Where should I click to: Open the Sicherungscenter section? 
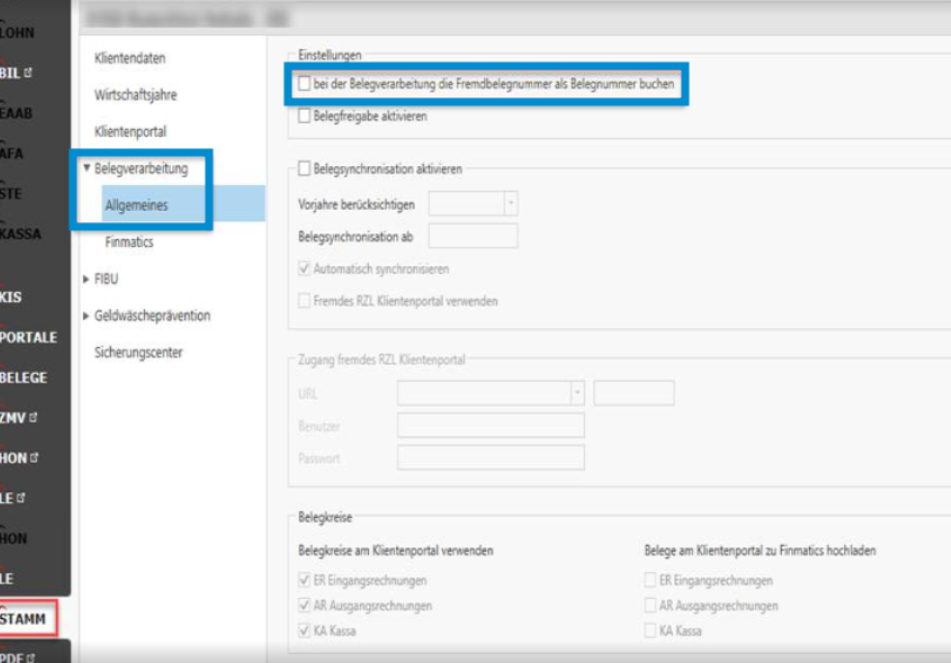(x=138, y=352)
